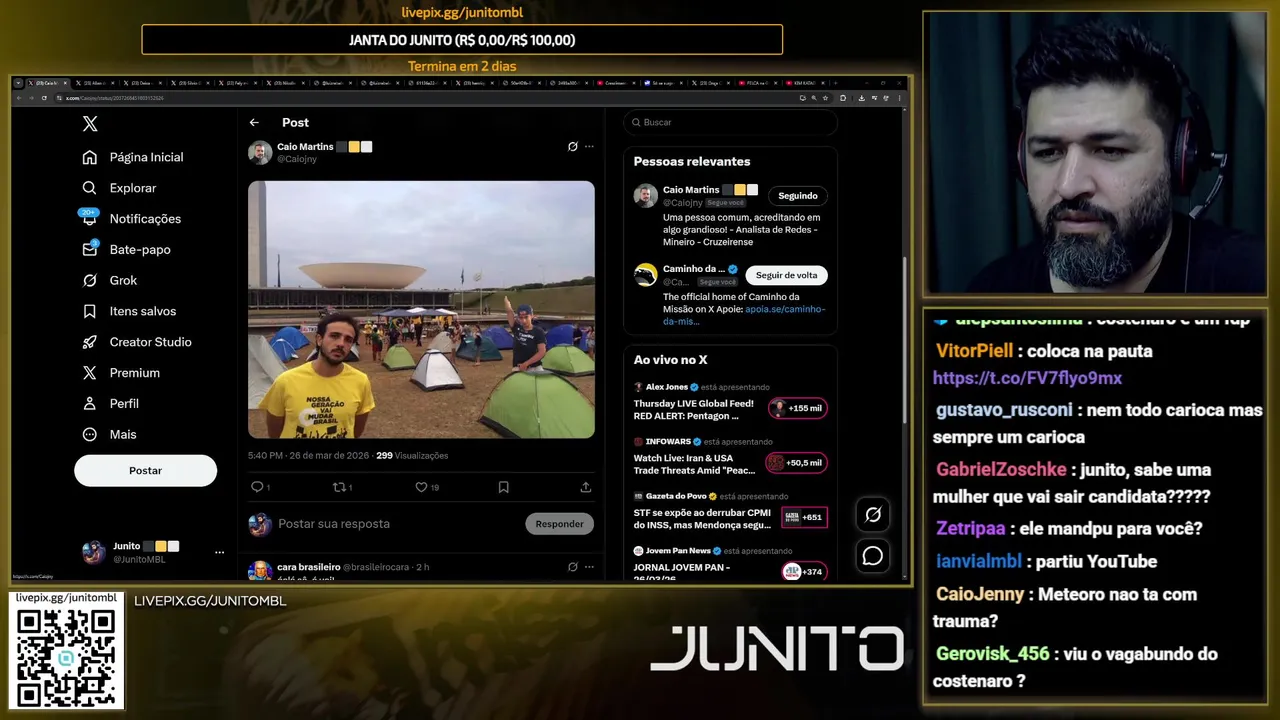
Task: Open the Mais menu in the sidebar
Action: [109, 434]
